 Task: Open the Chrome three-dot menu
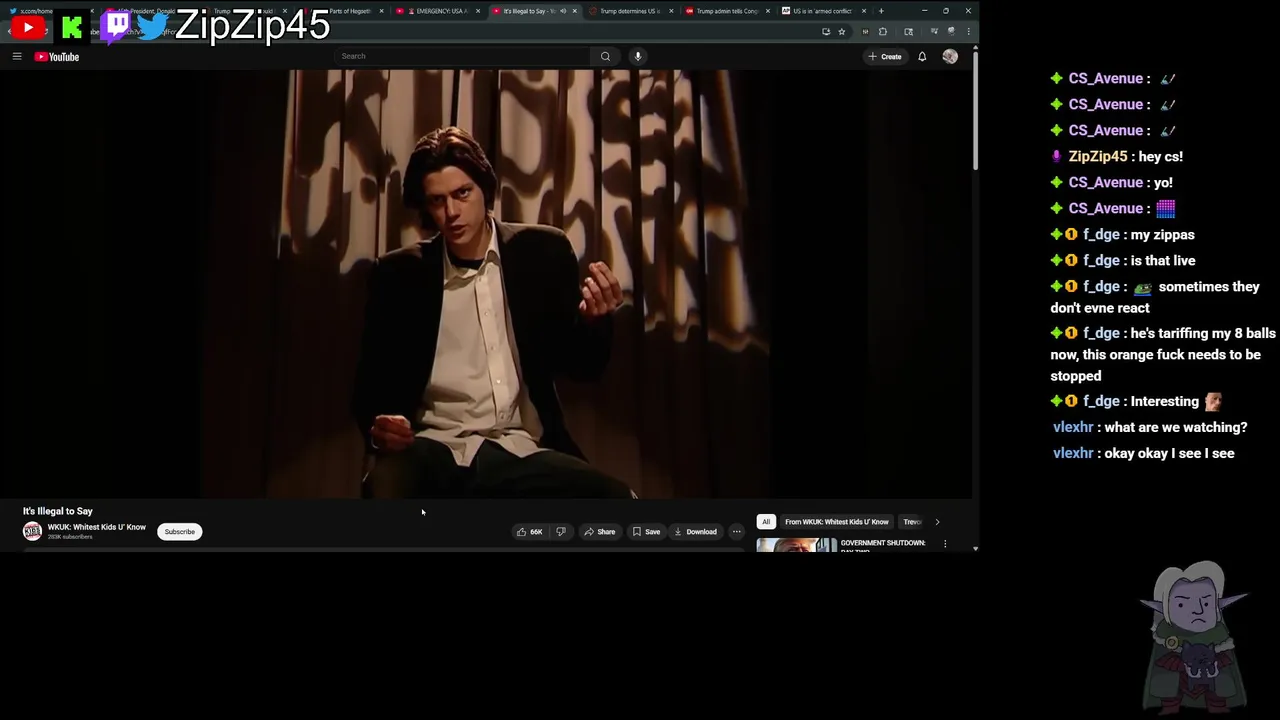click(968, 32)
